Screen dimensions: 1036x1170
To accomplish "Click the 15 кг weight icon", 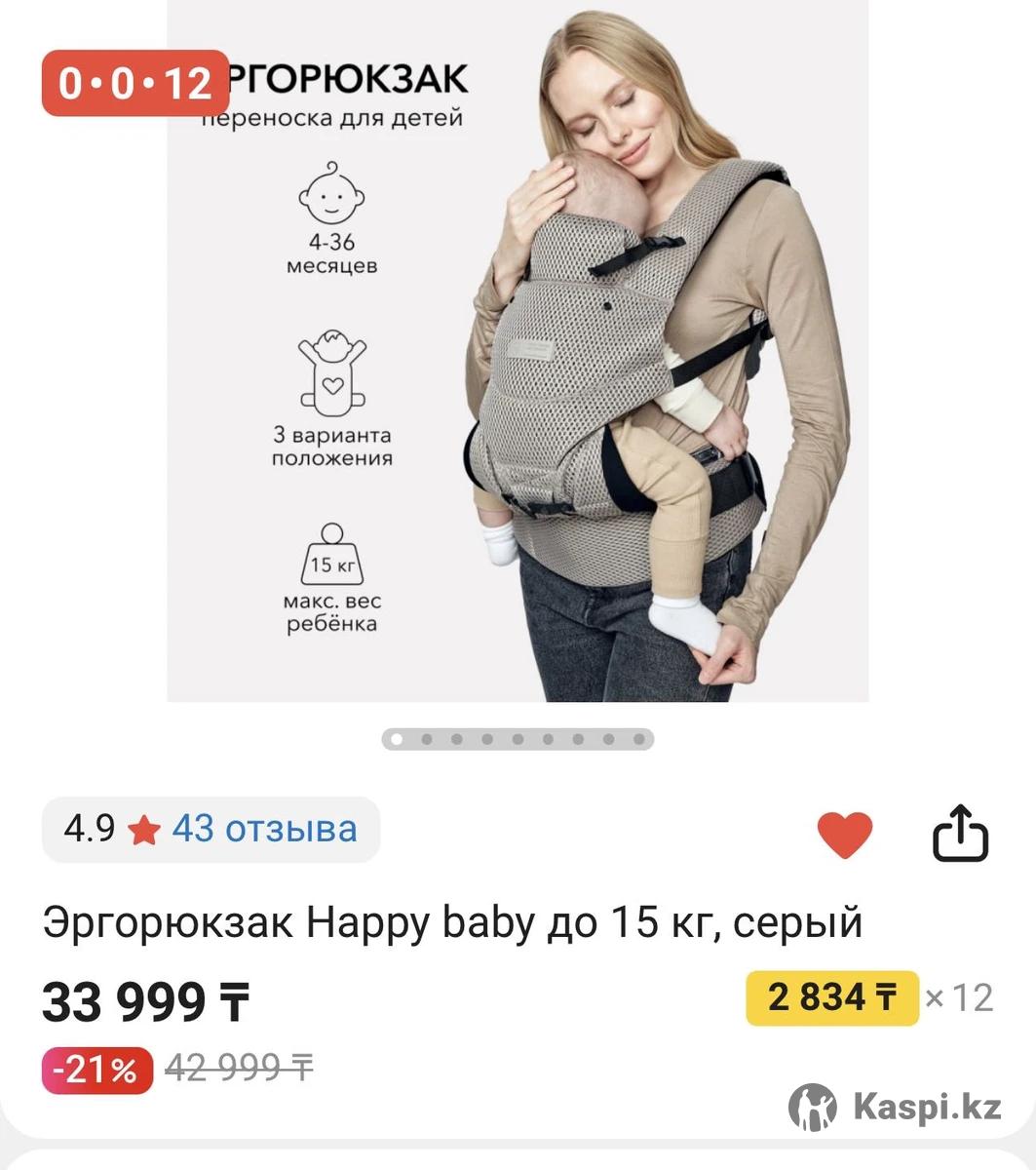I will (x=332, y=554).
